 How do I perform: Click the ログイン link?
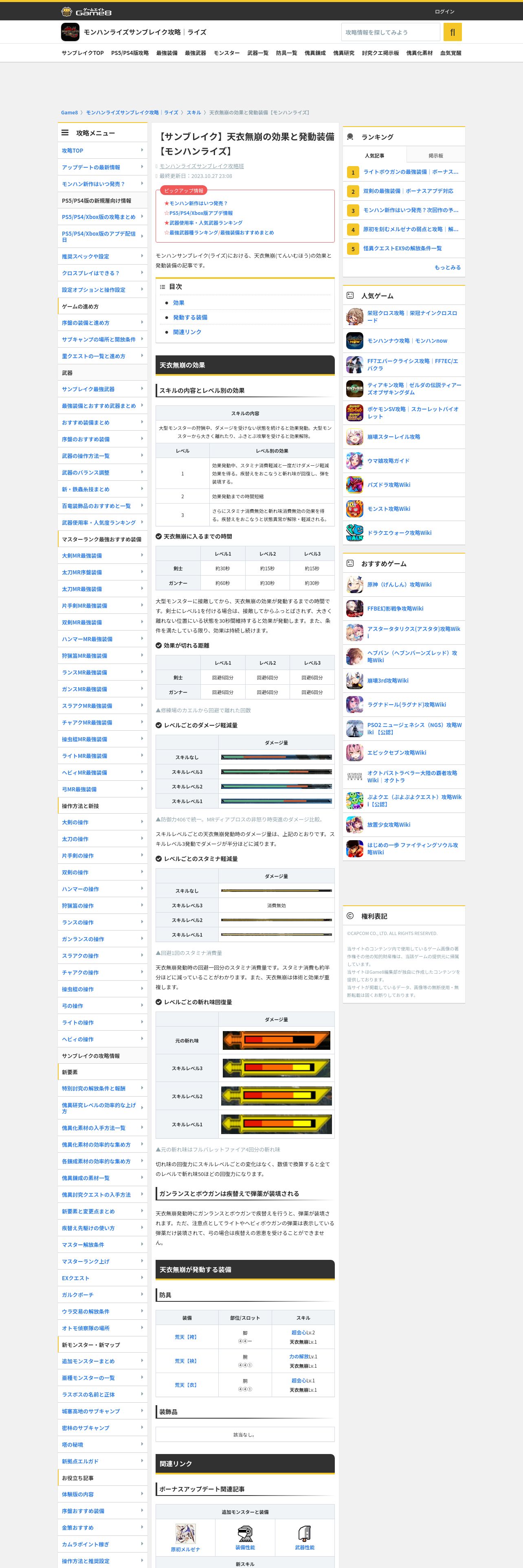444,11
